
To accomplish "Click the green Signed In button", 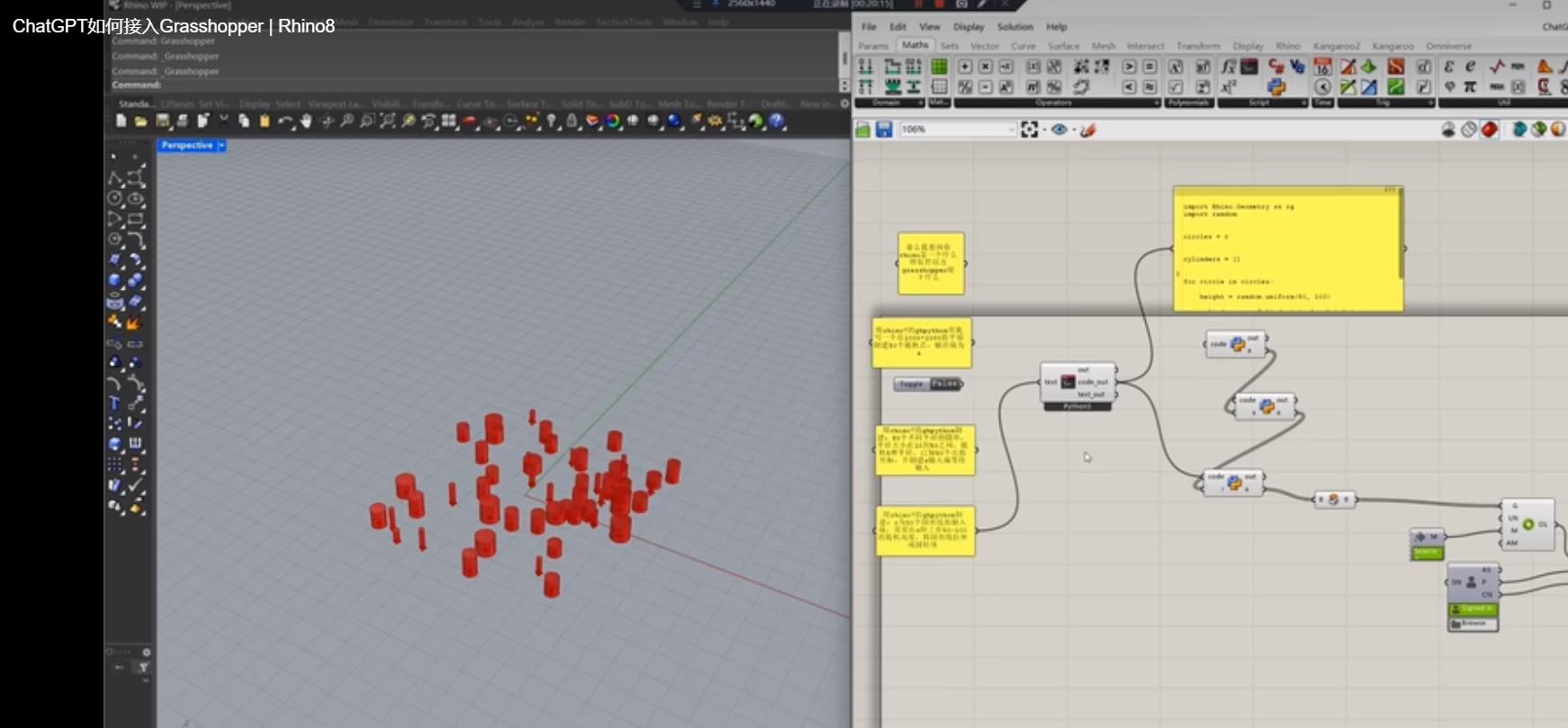I will [x=1473, y=609].
